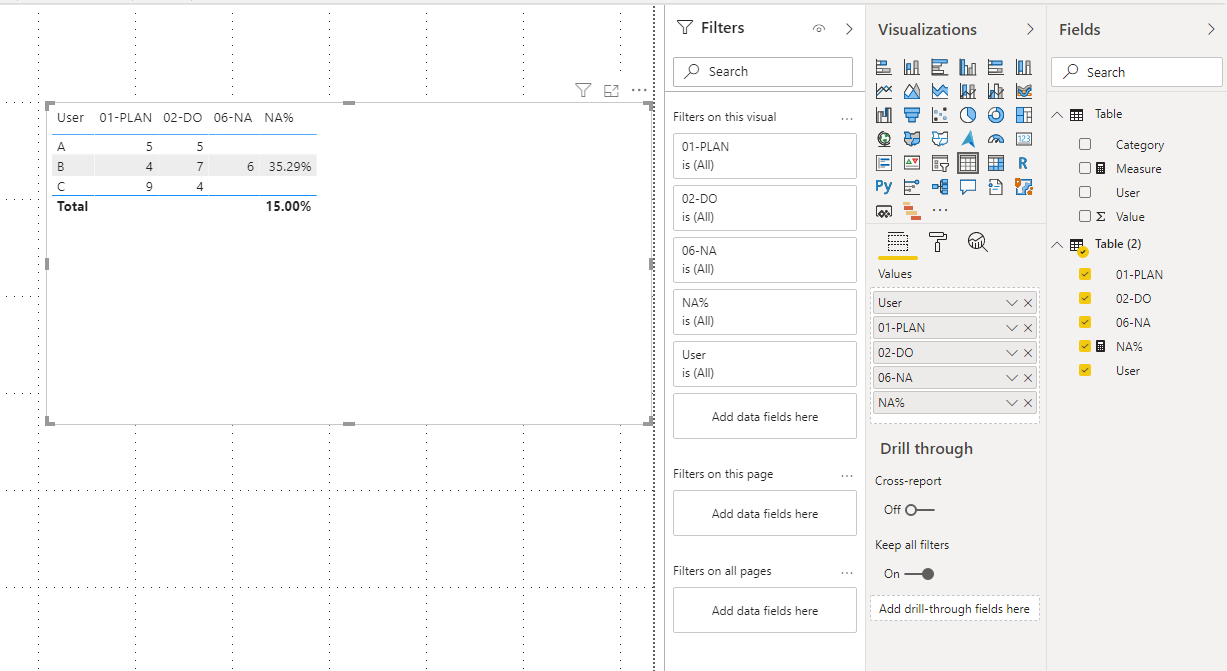Check the Category field checkbox
The width and height of the screenshot is (1227, 671).
pyautogui.click(x=1085, y=145)
